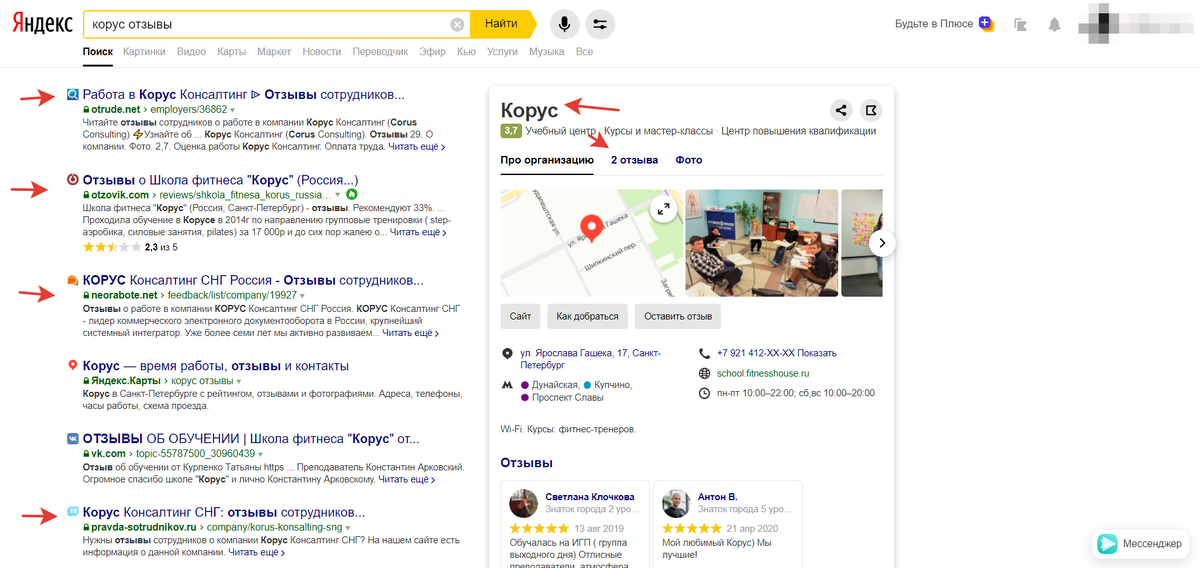Screen dimensions: 1200x568
Task: Click the Сайт button
Action: (520, 316)
